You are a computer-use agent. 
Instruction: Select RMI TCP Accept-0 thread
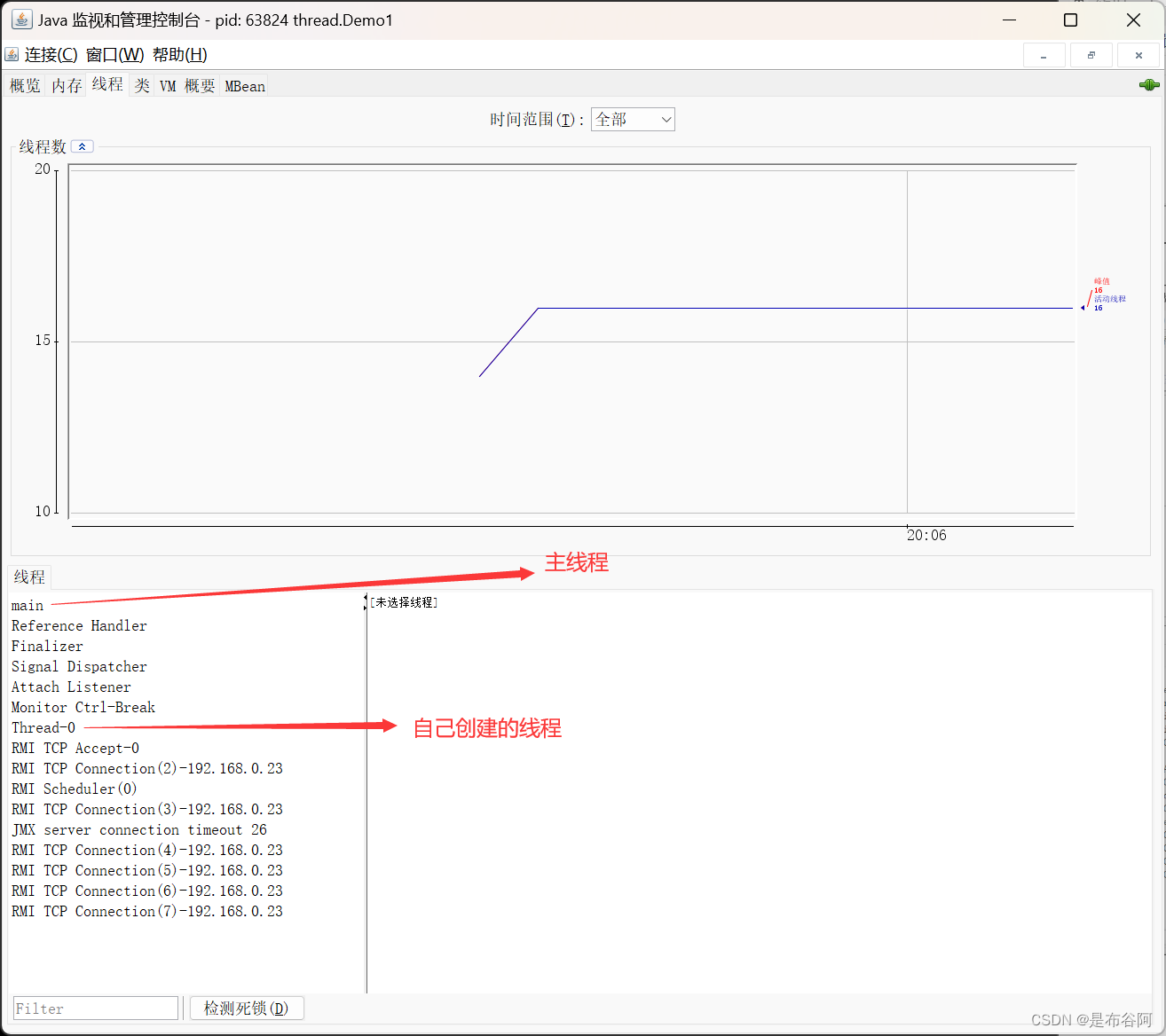click(x=75, y=749)
